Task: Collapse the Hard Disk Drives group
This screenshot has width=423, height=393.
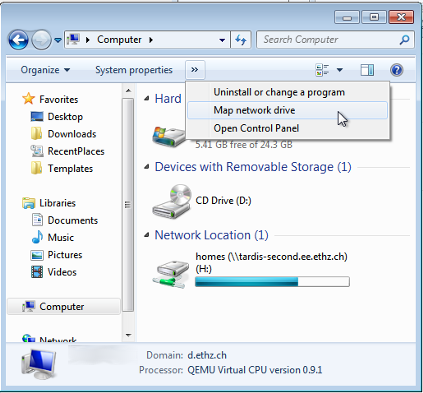Action: (x=147, y=98)
